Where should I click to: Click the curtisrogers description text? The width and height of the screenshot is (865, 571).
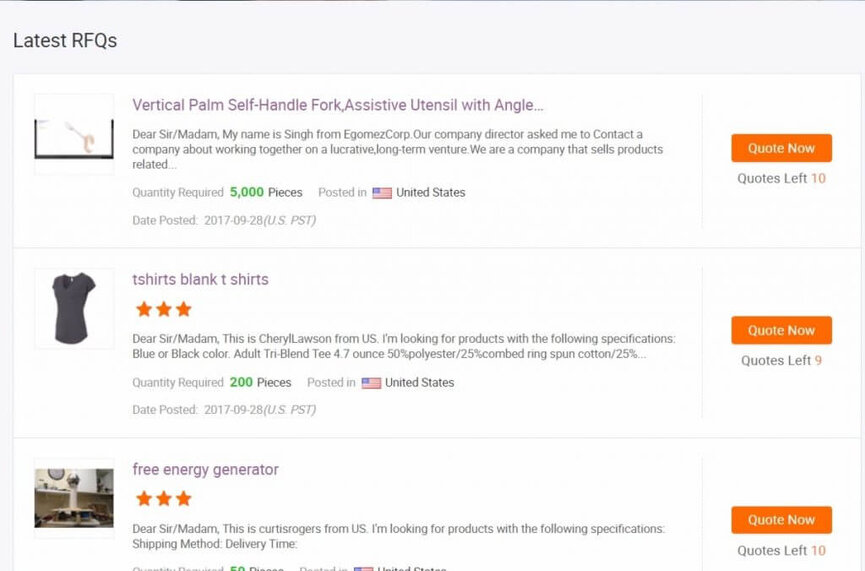[398, 536]
